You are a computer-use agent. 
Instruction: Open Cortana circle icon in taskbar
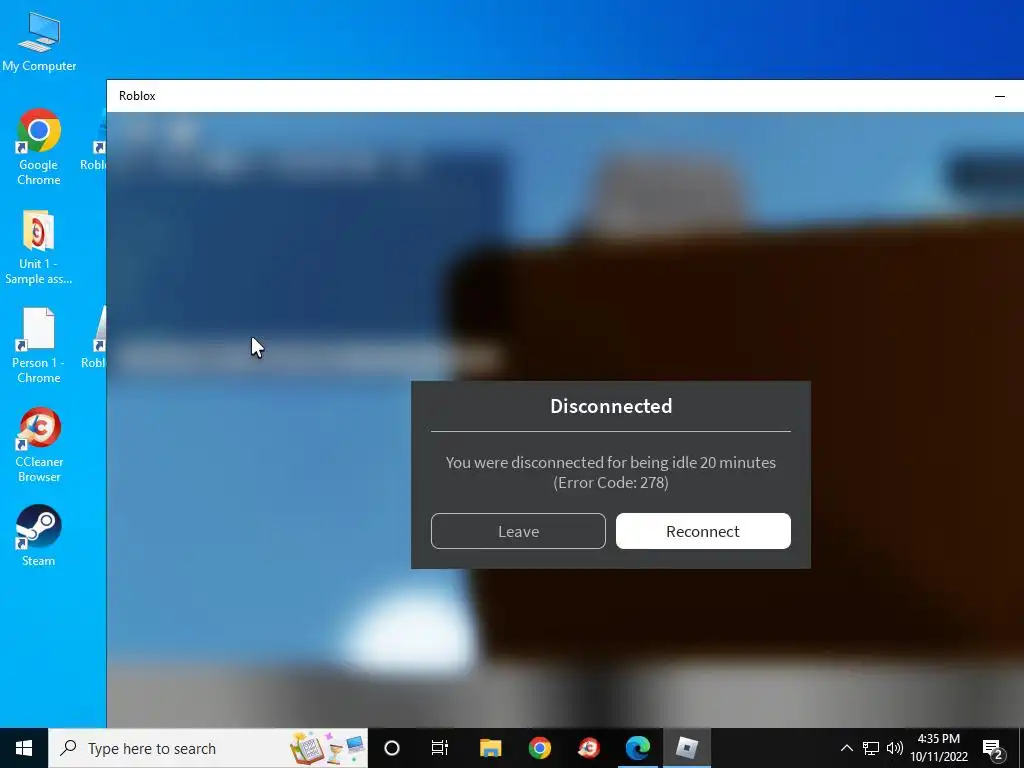(392, 748)
